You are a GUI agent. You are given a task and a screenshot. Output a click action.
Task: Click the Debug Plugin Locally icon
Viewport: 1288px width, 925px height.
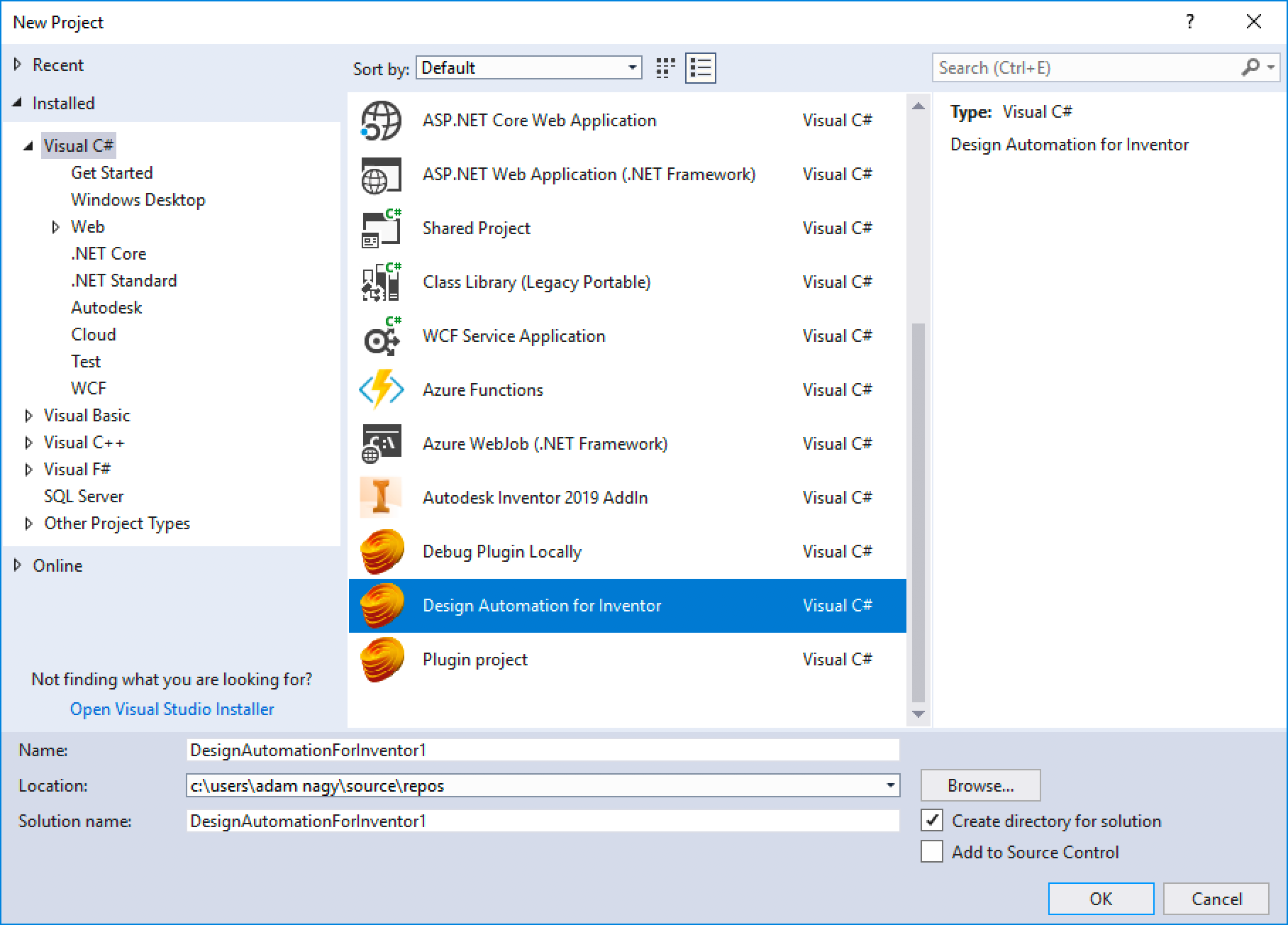coord(382,552)
